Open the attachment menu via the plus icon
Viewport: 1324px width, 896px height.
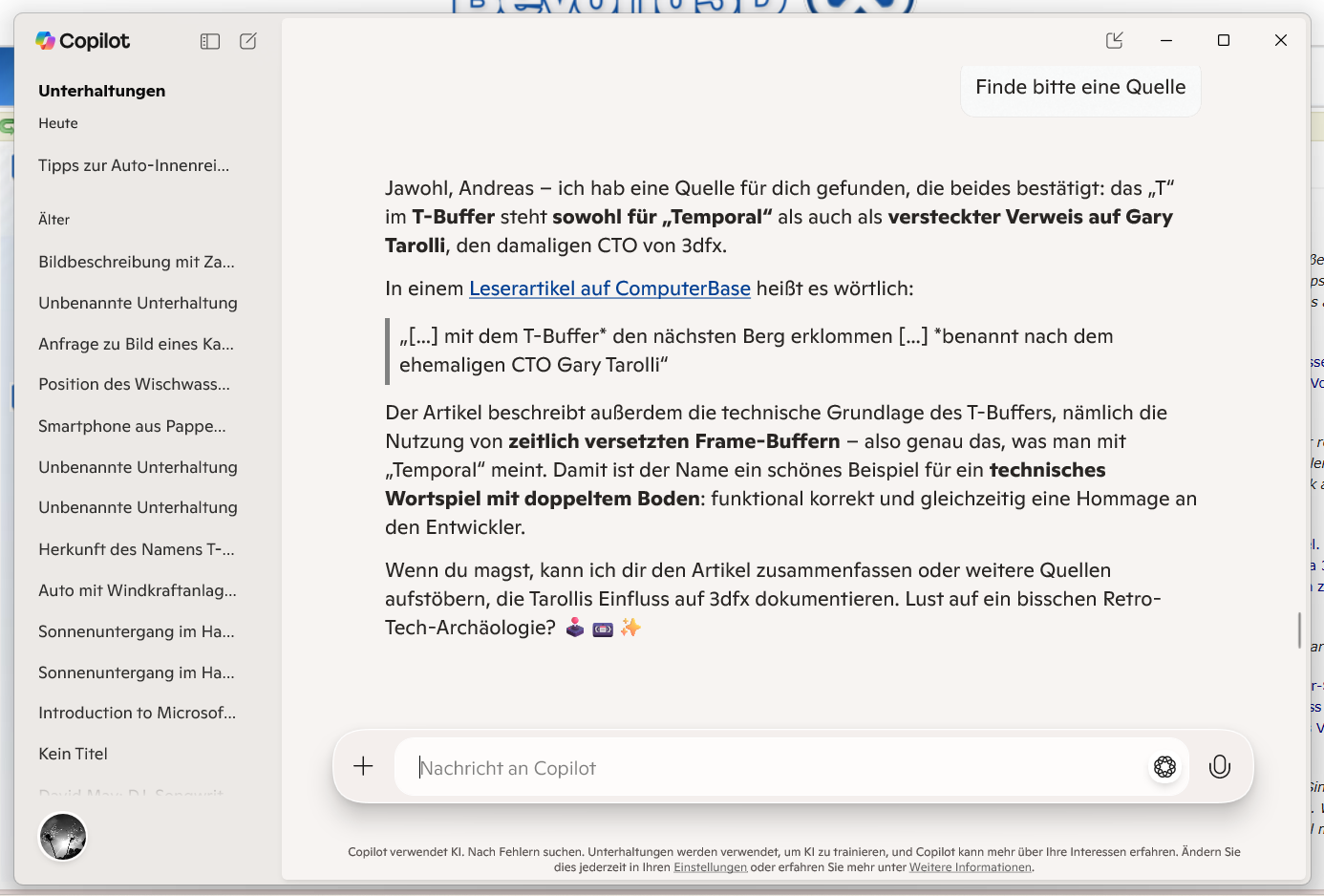pos(363,766)
